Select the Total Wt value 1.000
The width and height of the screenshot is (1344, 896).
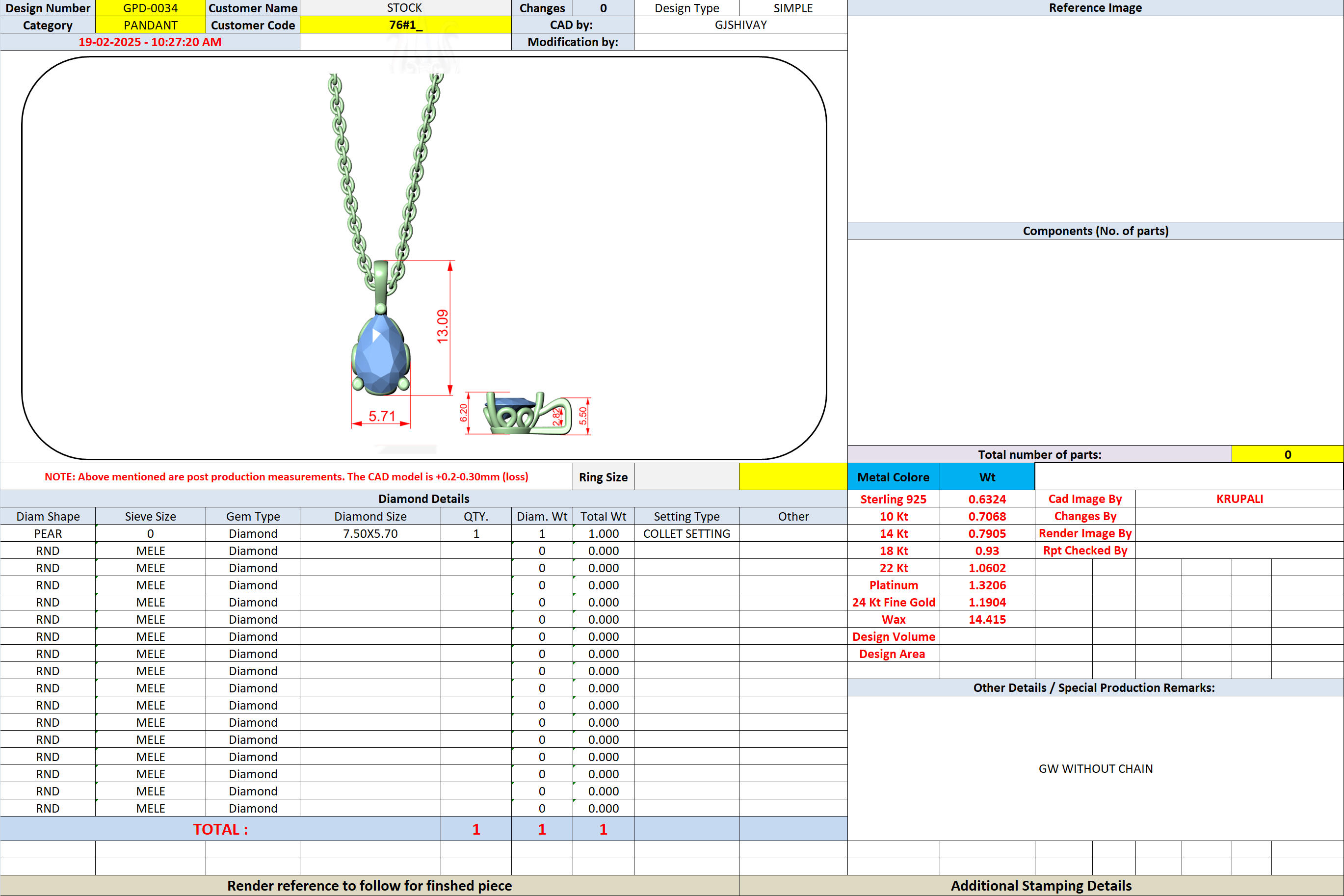tap(604, 534)
